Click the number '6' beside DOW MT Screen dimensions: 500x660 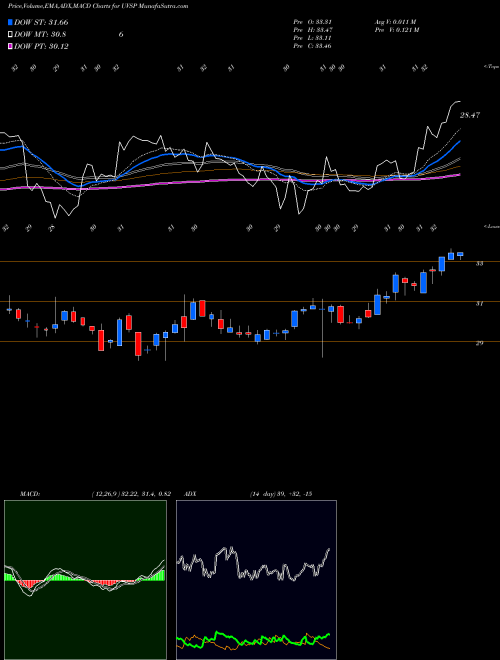[121, 35]
